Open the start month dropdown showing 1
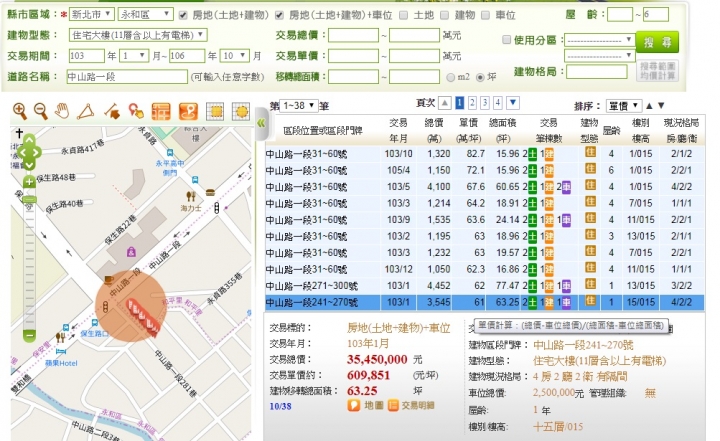Viewport: 720px width, 441px height. click(x=134, y=56)
